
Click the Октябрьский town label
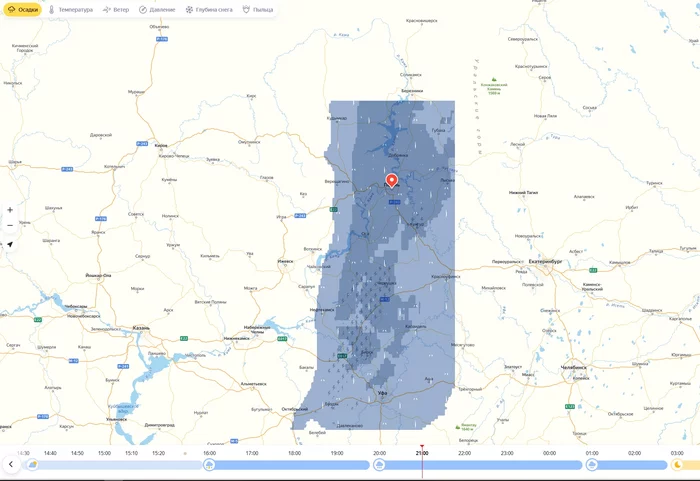point(295,409)
